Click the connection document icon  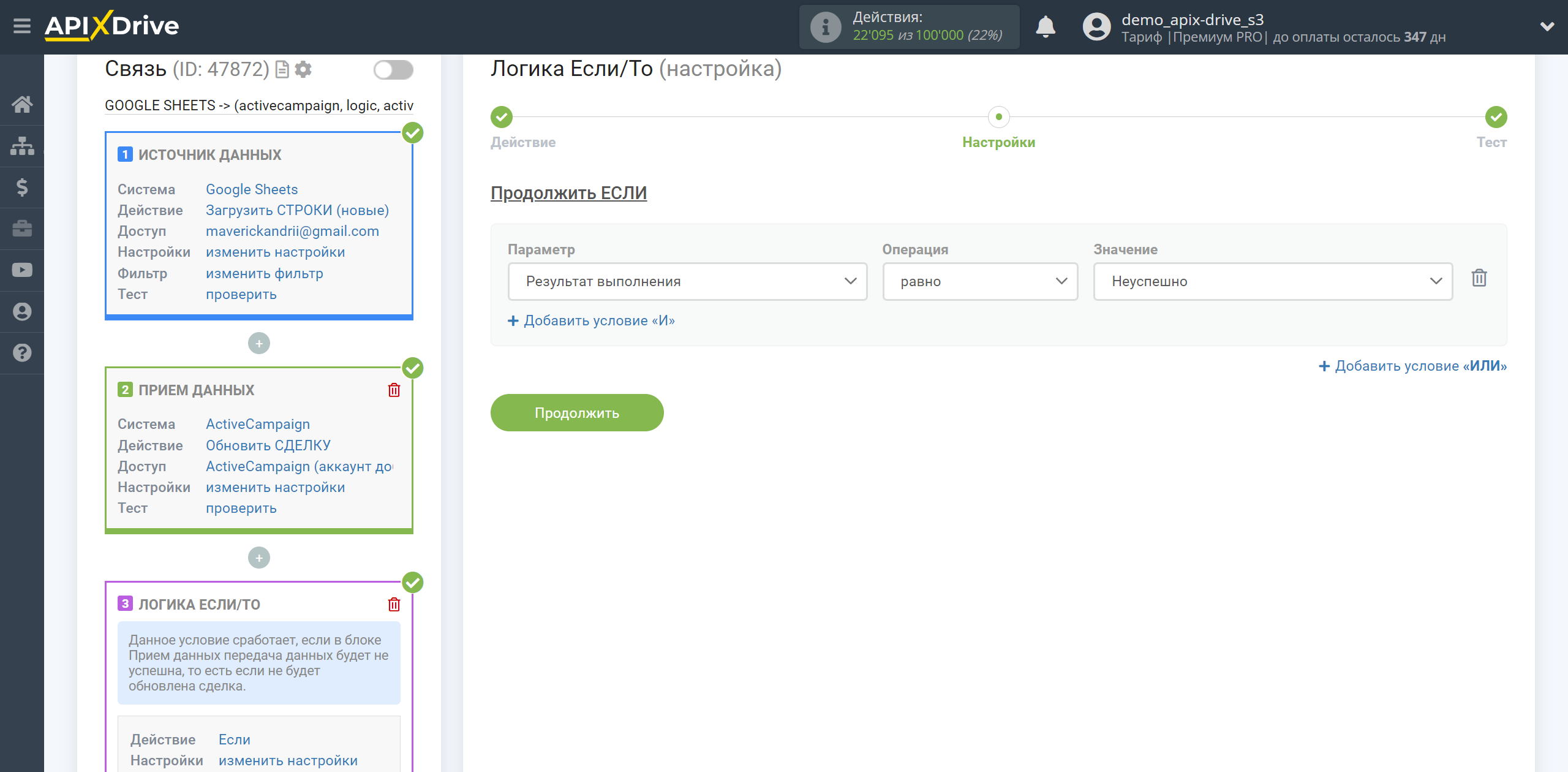tap(282, 70)
